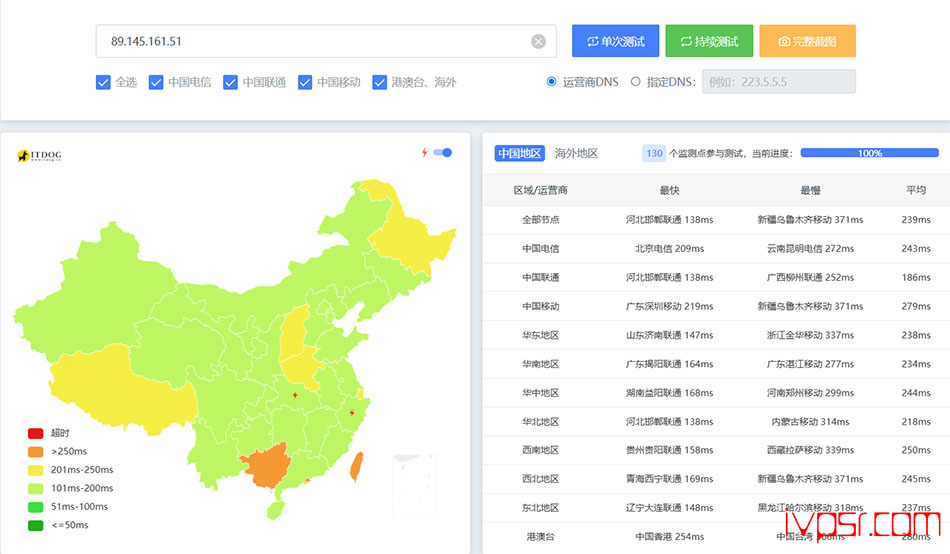This screenshot has width=950, height=554.
Task: Click the yellow 201ms-250ms legend swatch
Action: (36, 470)
